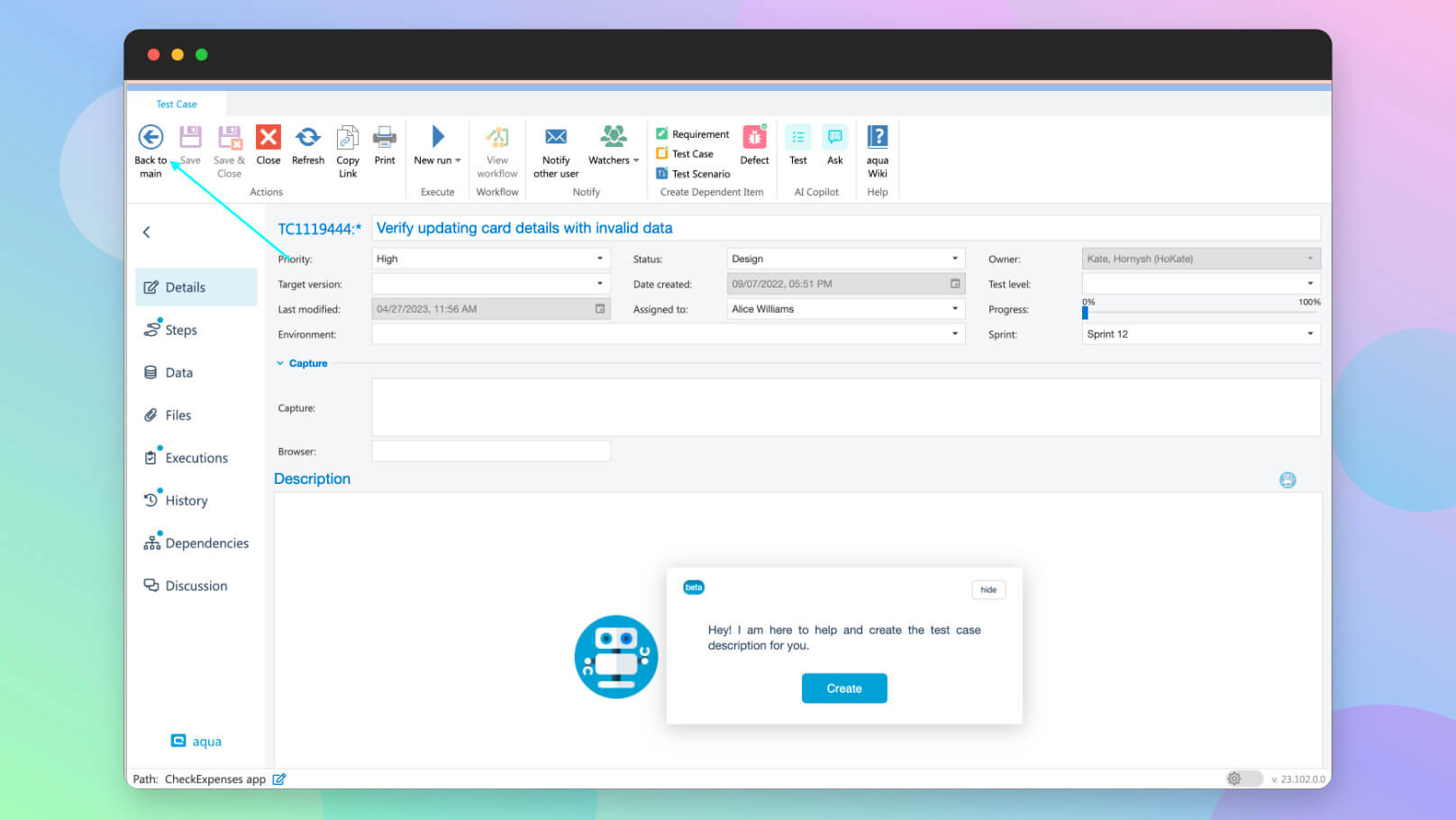Copy link to this test case
This screenshot has height=820, width=1456.
pos(348,138)
